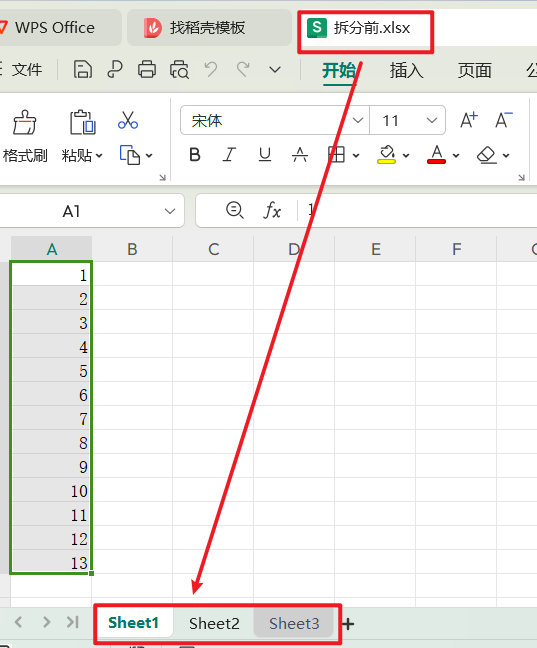Screen dimensions: 537x648
Task: Click the export to PDF icon
Action: pos(115,69)
